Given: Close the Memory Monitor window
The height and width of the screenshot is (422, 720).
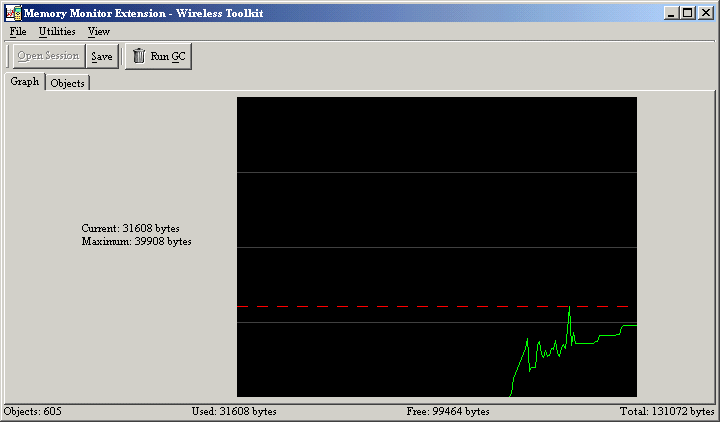Looking at the screenshot, I should pyautogui.click(x=706, y=13).
